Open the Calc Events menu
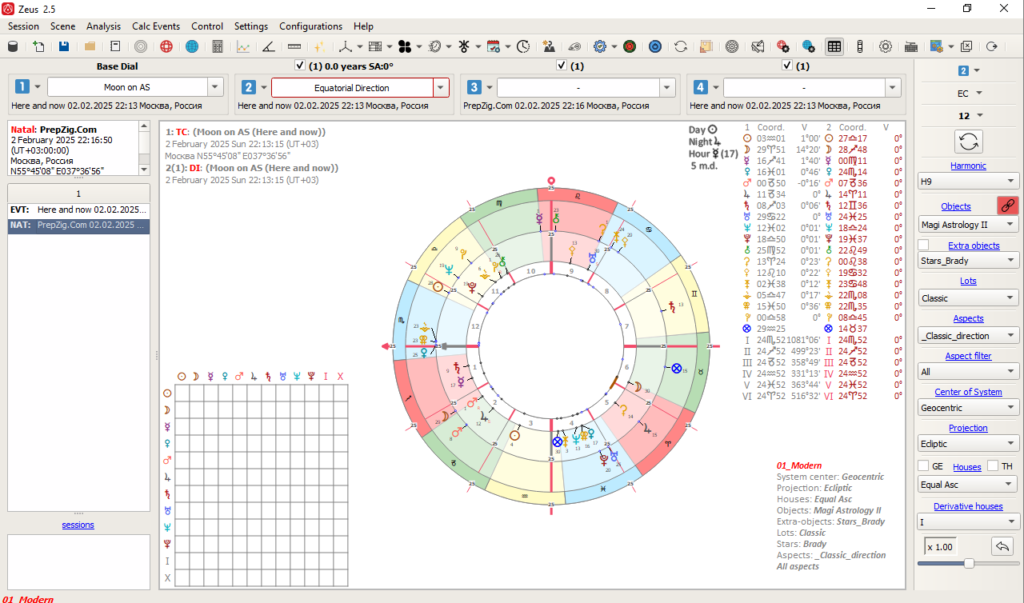 click(156, 26)
